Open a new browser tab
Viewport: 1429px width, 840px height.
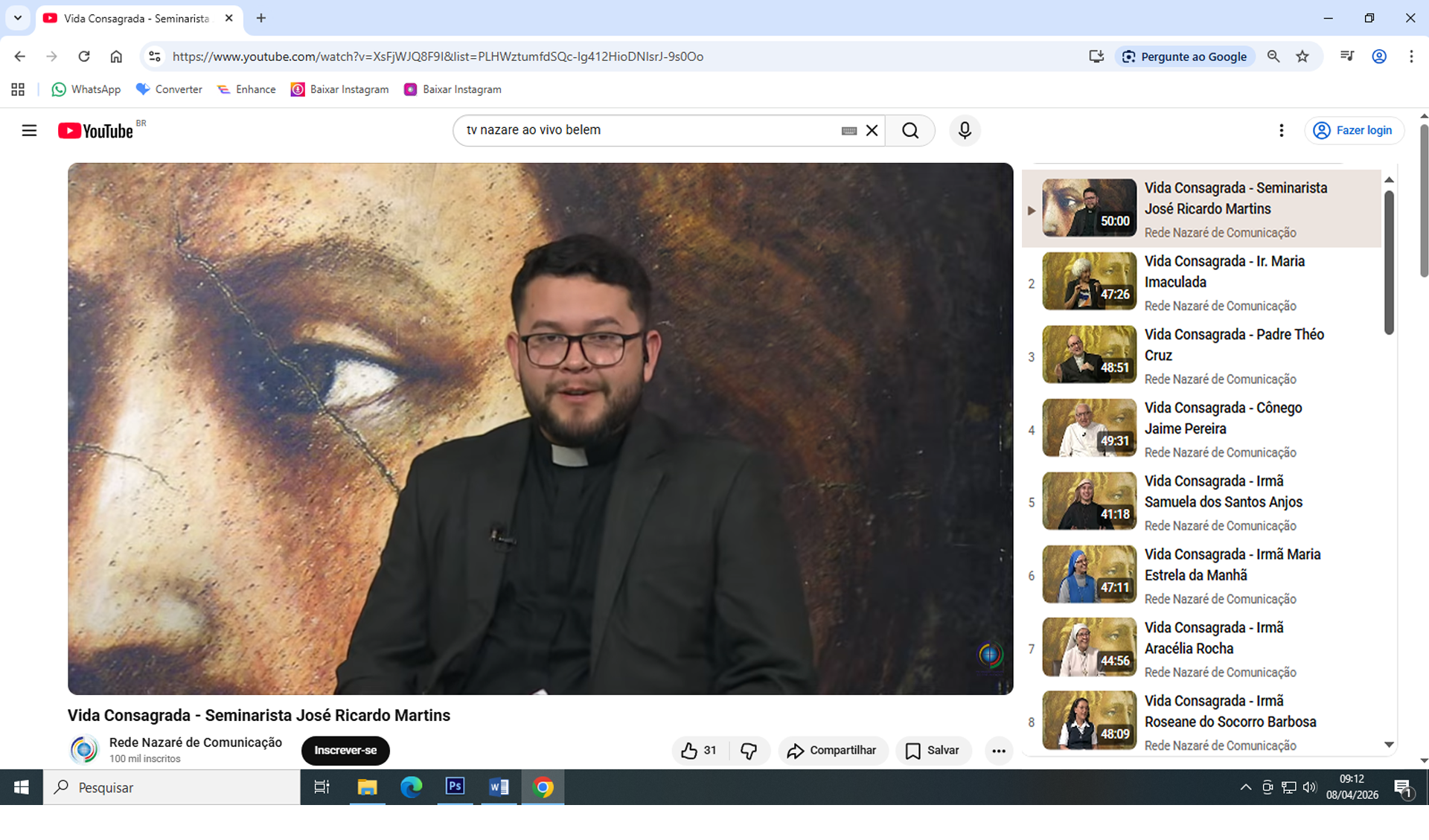point(261,18)
